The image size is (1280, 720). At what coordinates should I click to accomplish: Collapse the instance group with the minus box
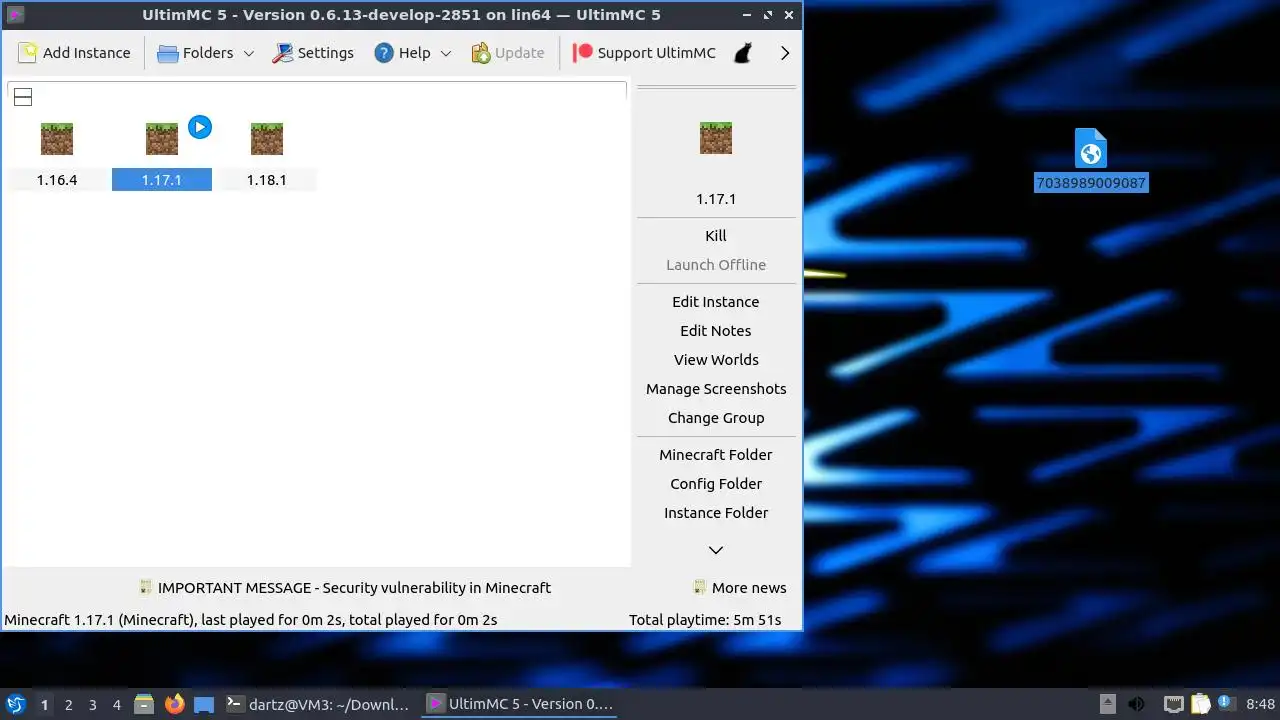(23, 97)
